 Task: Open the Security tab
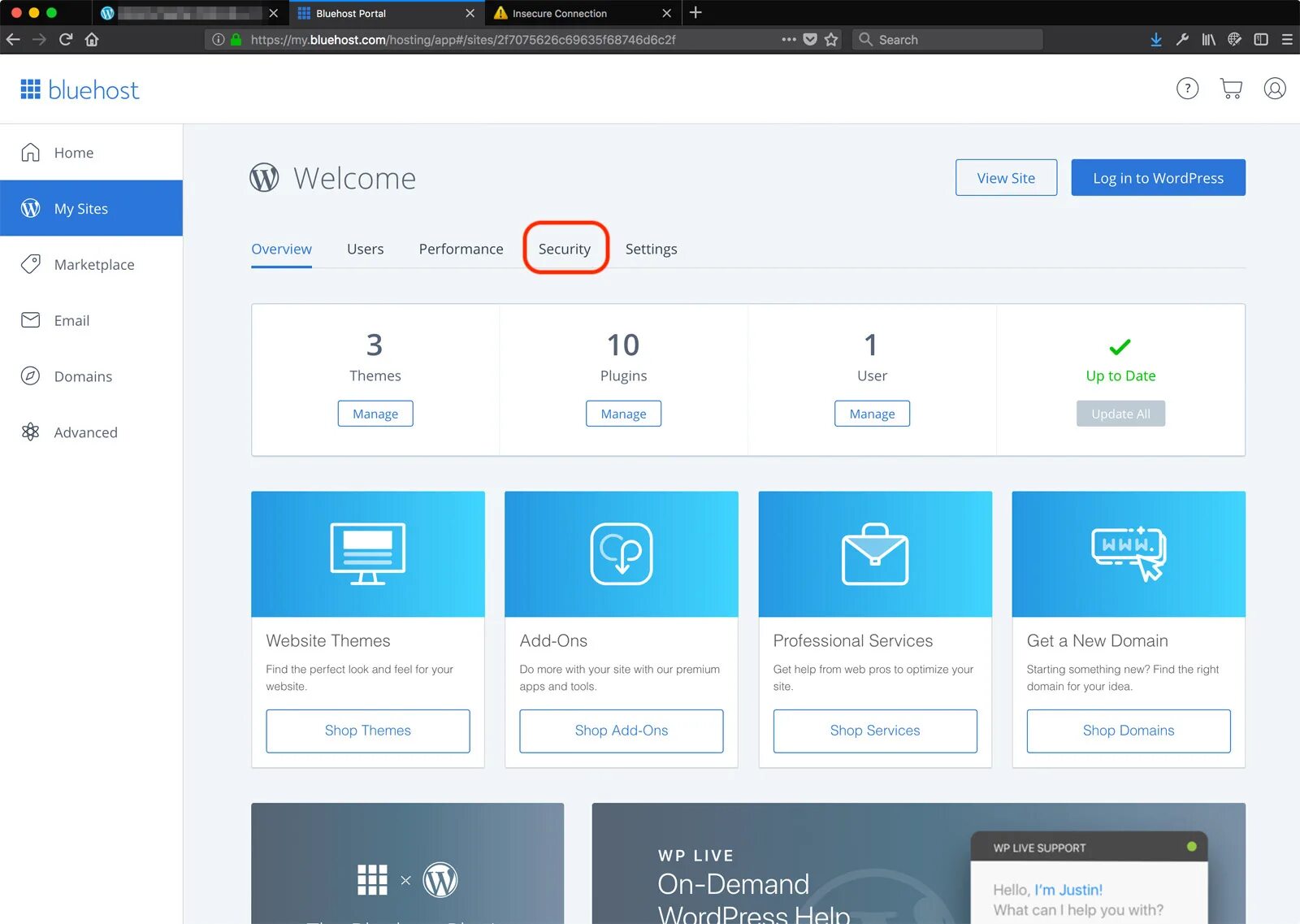pos(565,249)
